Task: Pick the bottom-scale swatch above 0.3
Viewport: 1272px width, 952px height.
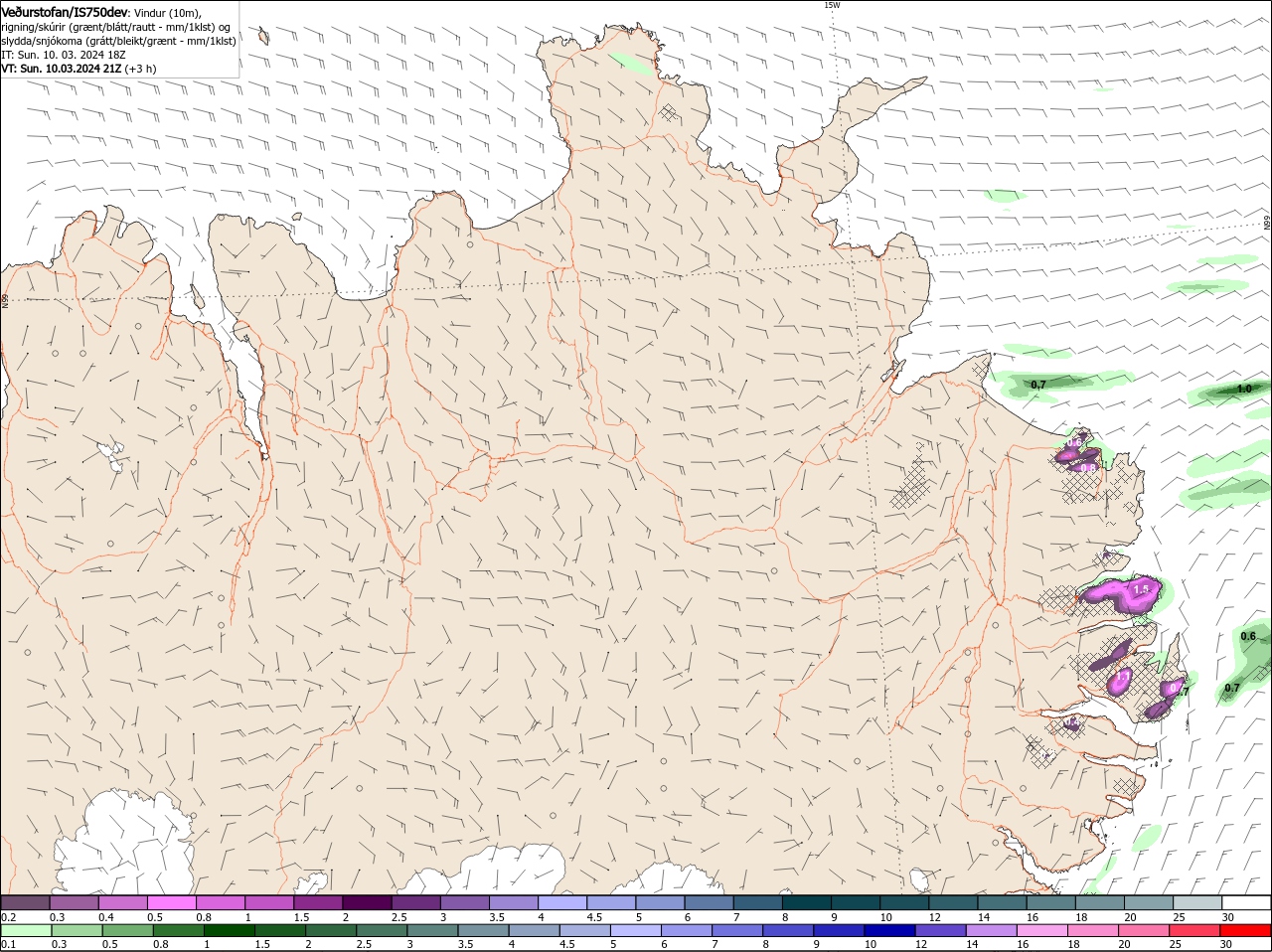Action: 78,931
